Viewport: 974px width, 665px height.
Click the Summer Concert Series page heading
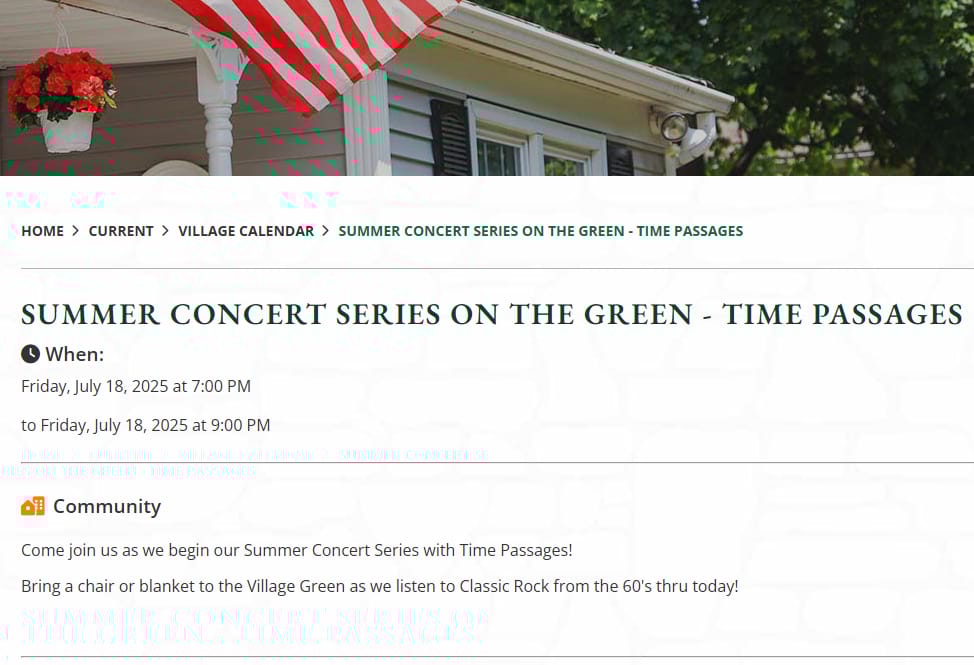pyautogui.click(x=492, y=314)
